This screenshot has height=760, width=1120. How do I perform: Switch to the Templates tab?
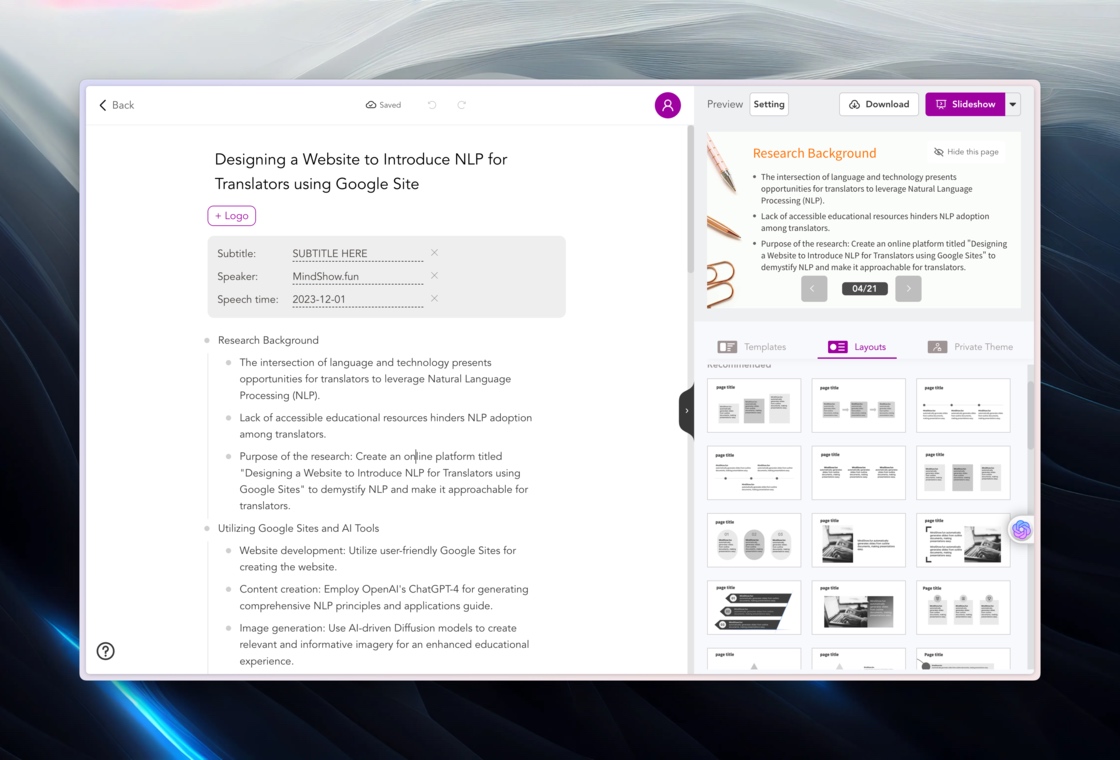click(752, 347)
